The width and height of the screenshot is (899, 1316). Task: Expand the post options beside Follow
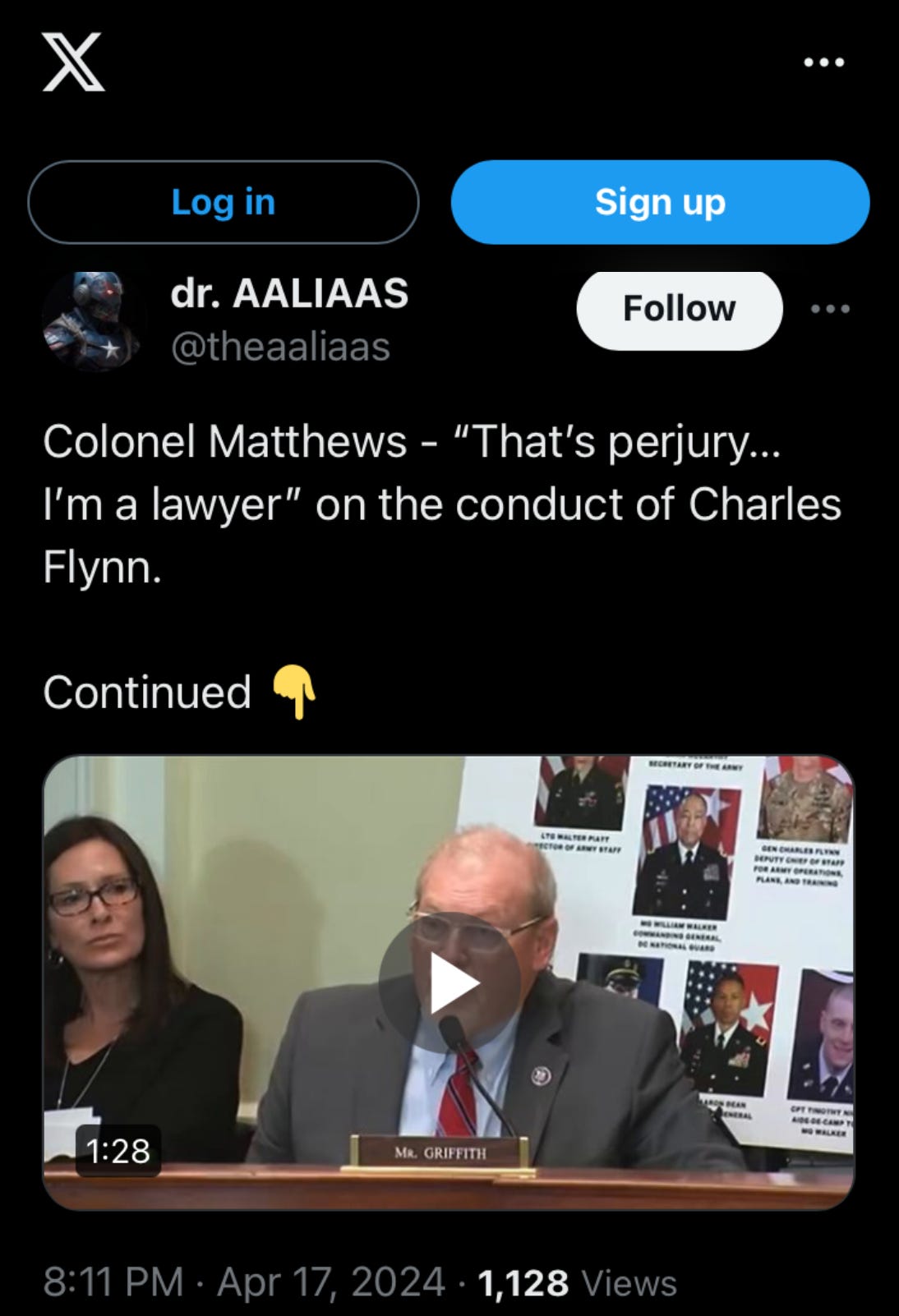click(x=830, y=309)
